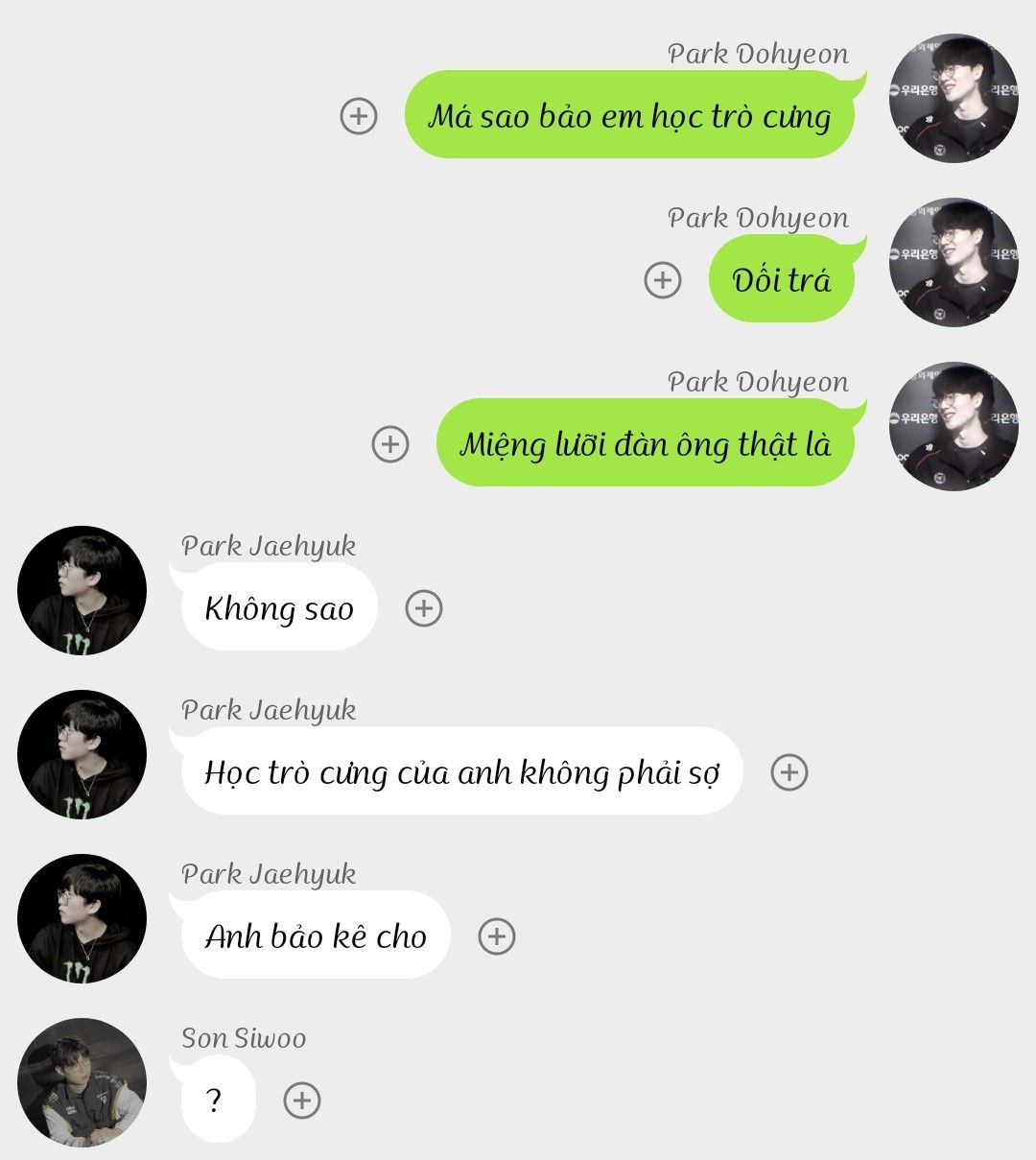Tap the plus icon beside "Anh bảo kê cho"
Viewport: 1036px width, 1160px height.
click(497, 936)
